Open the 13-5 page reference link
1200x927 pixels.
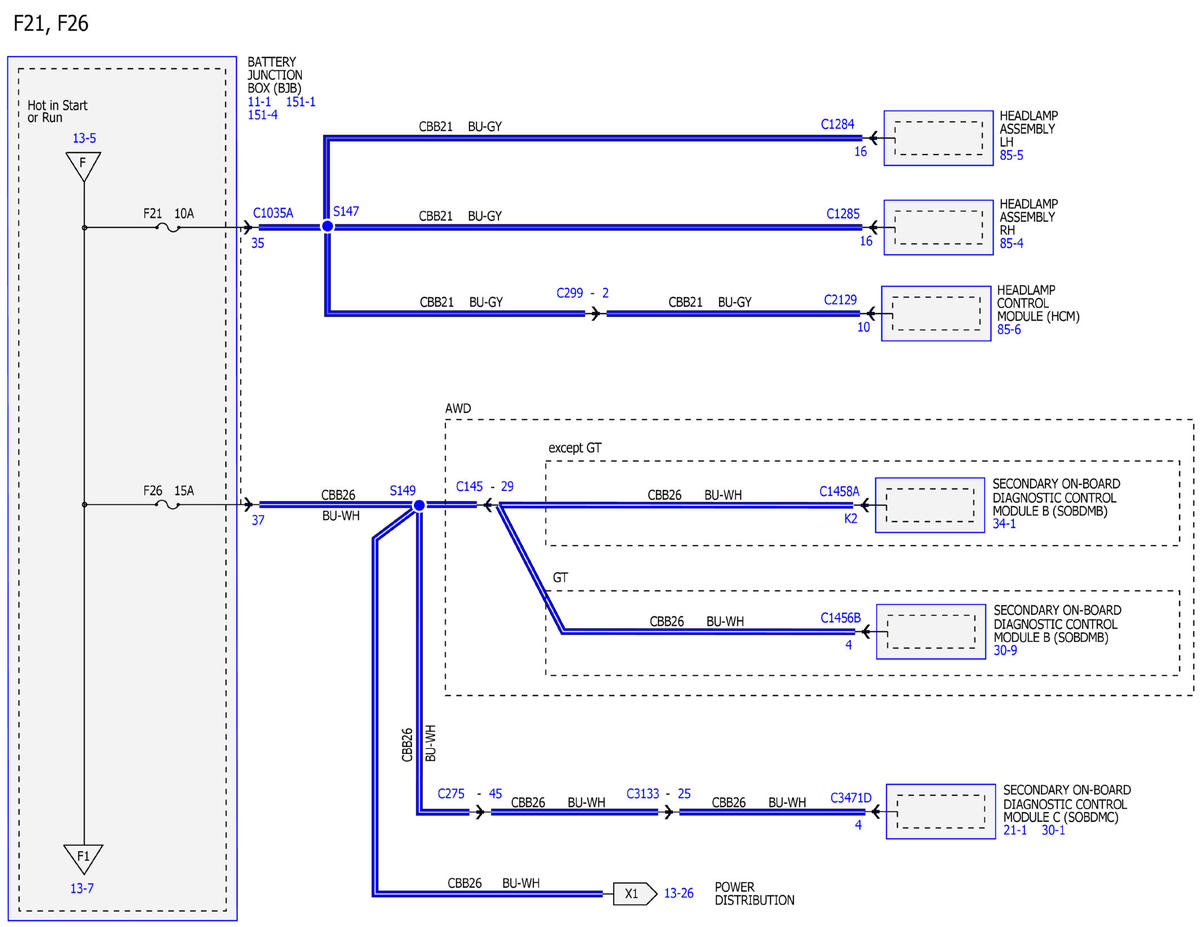pyautogui.click(x=83, y=139)
